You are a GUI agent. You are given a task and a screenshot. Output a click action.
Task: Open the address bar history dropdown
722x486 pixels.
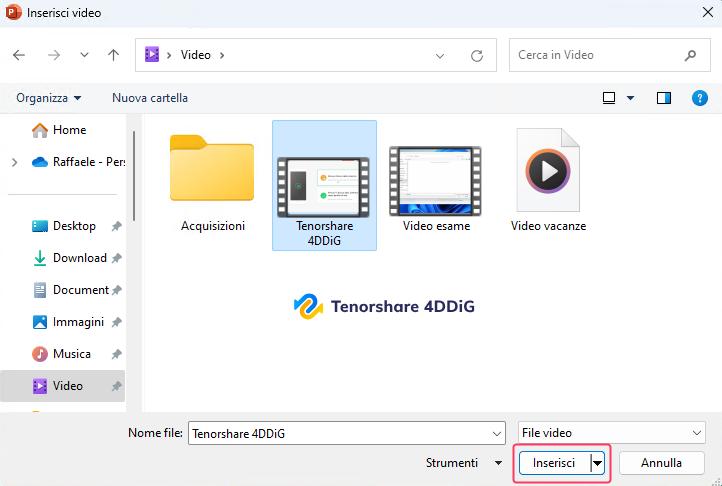point(440,56)
